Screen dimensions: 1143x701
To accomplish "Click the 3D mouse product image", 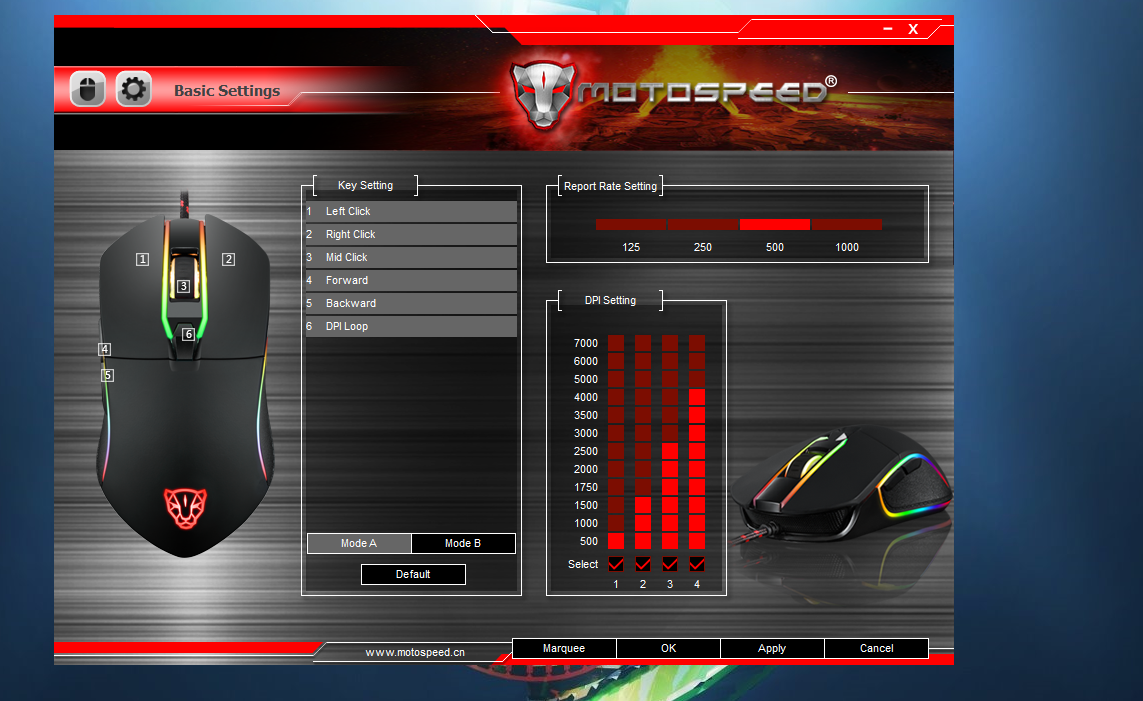I will (842, 485).
